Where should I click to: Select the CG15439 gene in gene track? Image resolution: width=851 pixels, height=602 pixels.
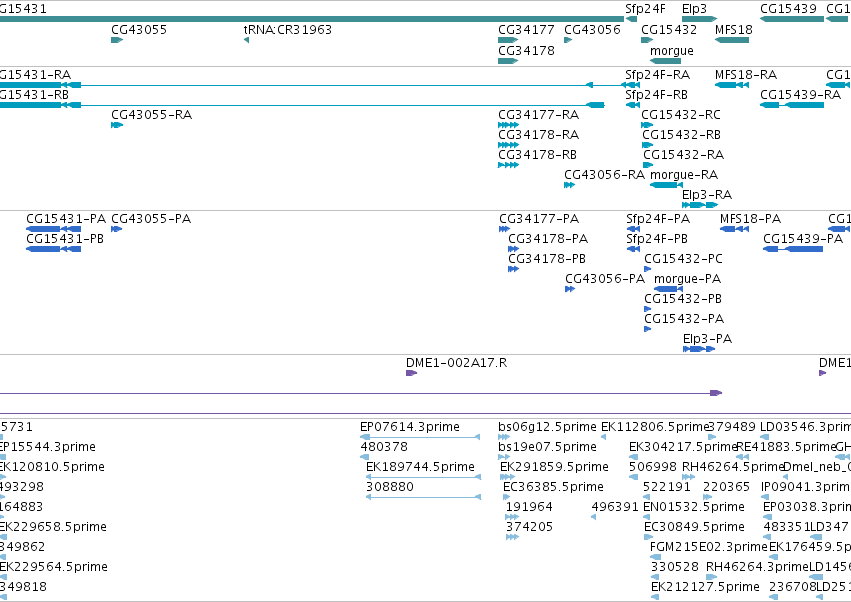coord(792,19)
